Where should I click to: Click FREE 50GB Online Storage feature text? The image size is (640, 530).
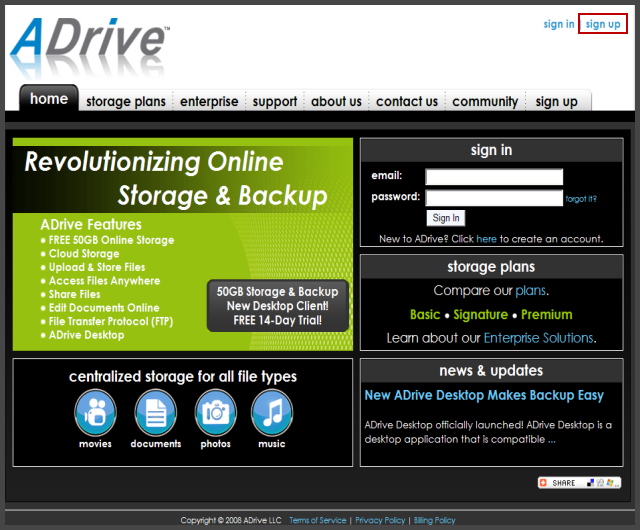[111, 240]
